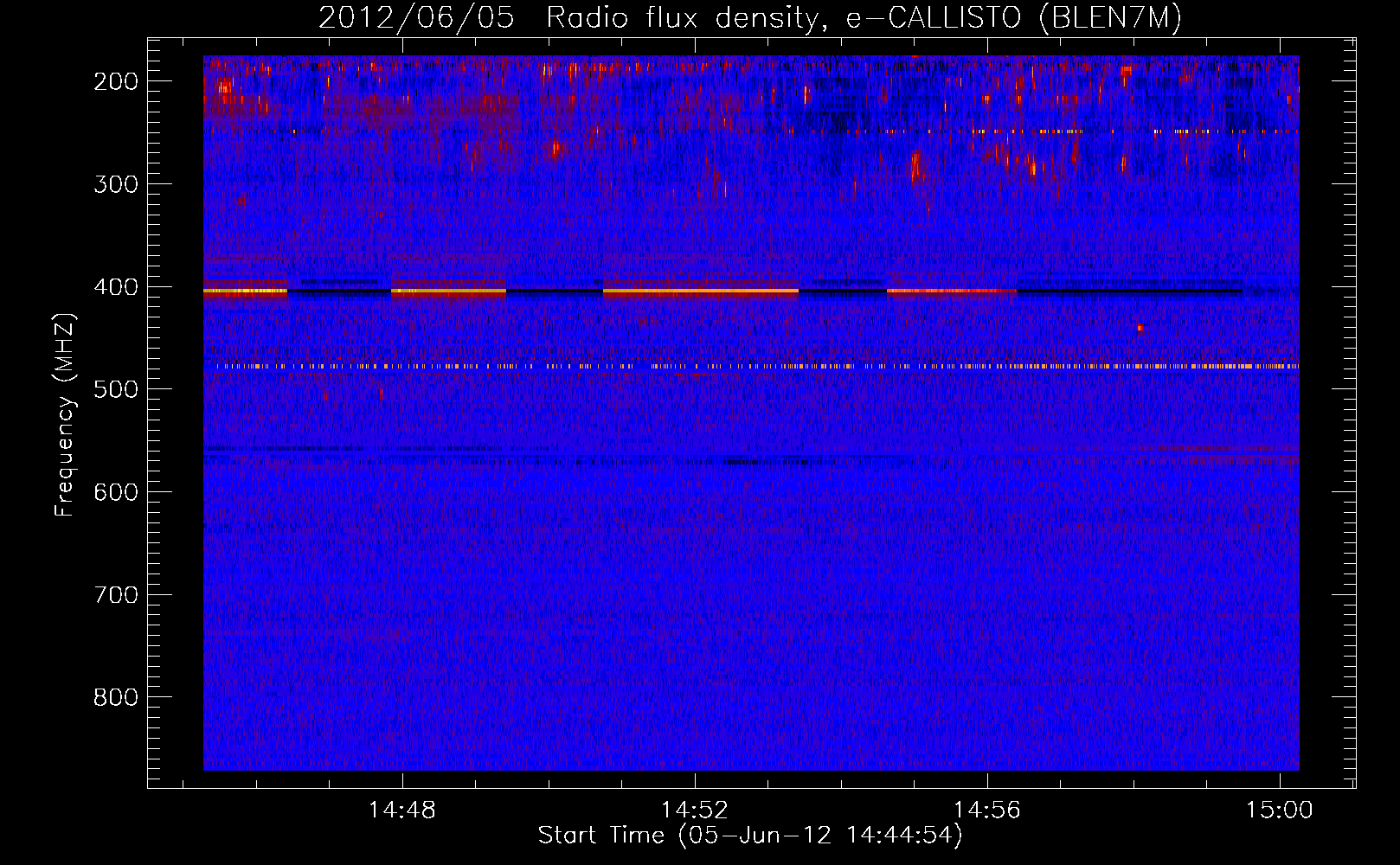
Task: Click the plot title mentioning e-CALLISTO (BLEN7M)
Action: coord(750,18)
